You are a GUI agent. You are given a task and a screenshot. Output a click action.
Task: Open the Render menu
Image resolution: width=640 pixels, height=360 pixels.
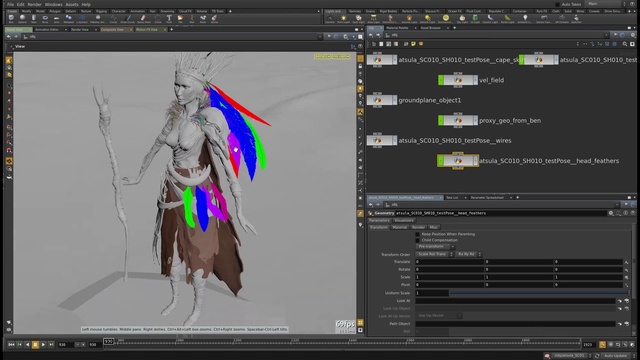coord(34,4)
